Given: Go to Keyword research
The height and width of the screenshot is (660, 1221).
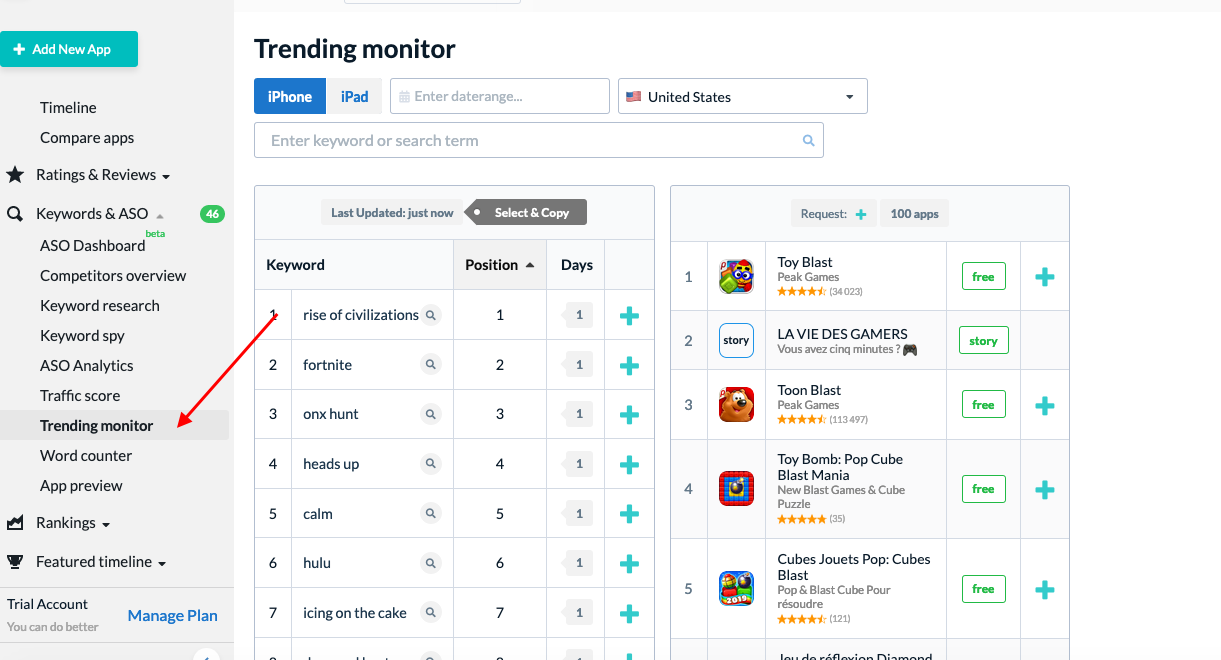Looking at the screenshot, I should pyautogui.click(x=100, y=305).
